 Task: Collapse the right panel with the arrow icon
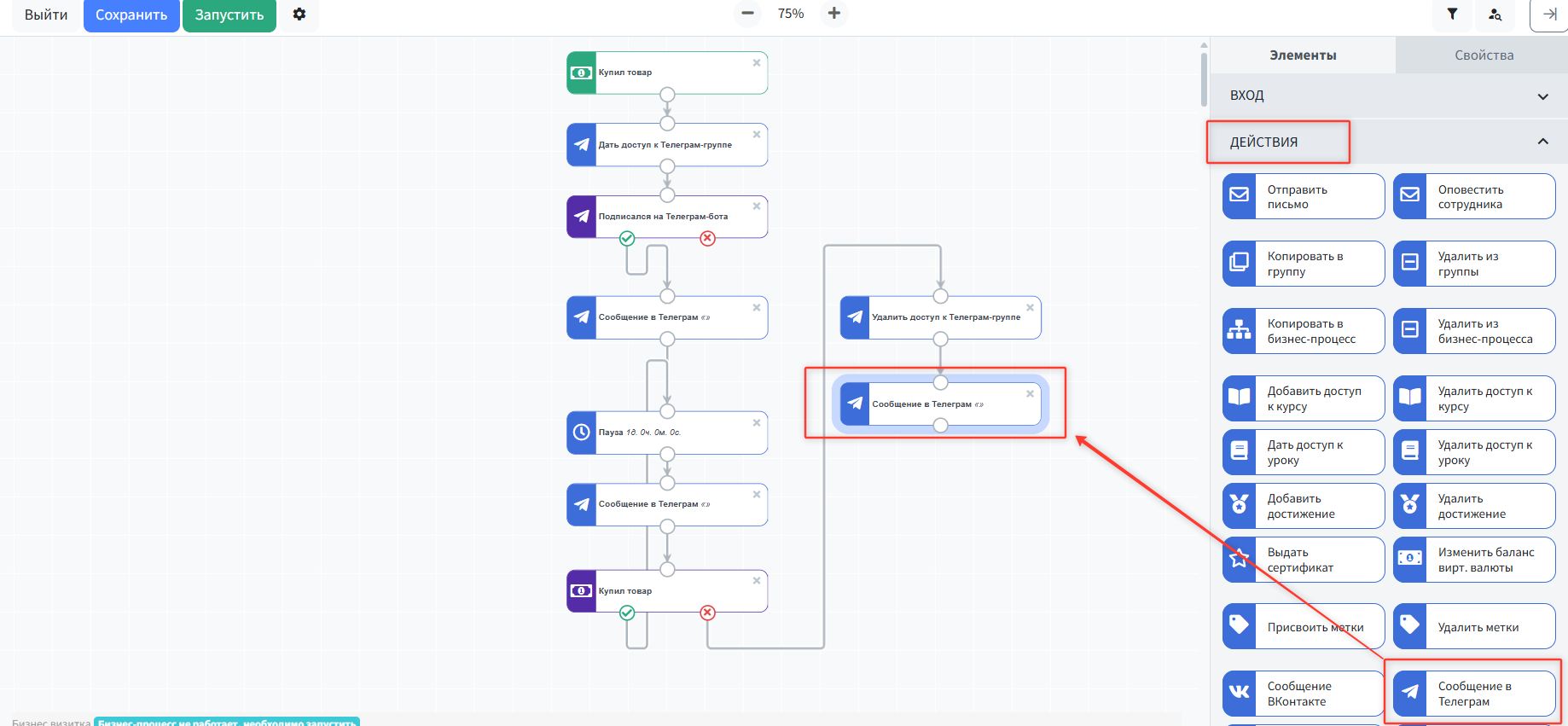(1550, 15)
